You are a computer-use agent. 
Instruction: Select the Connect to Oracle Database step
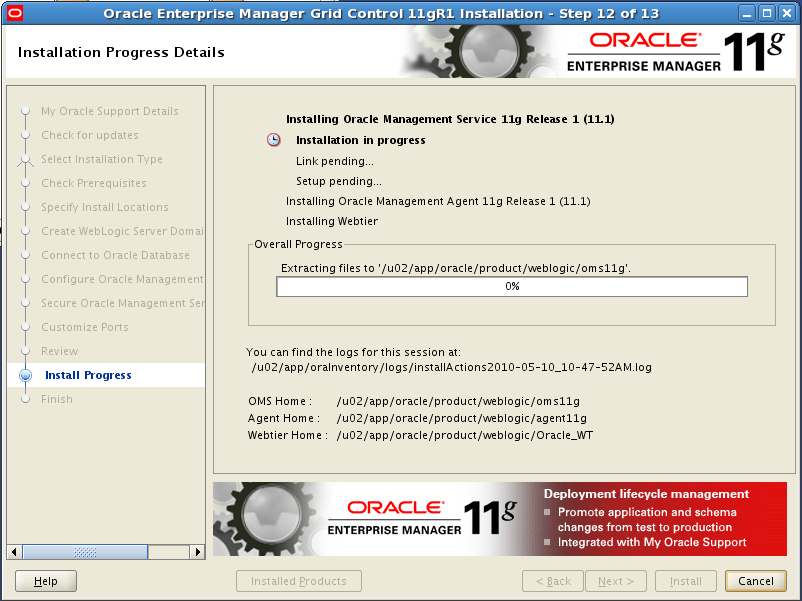click(115, 255)
